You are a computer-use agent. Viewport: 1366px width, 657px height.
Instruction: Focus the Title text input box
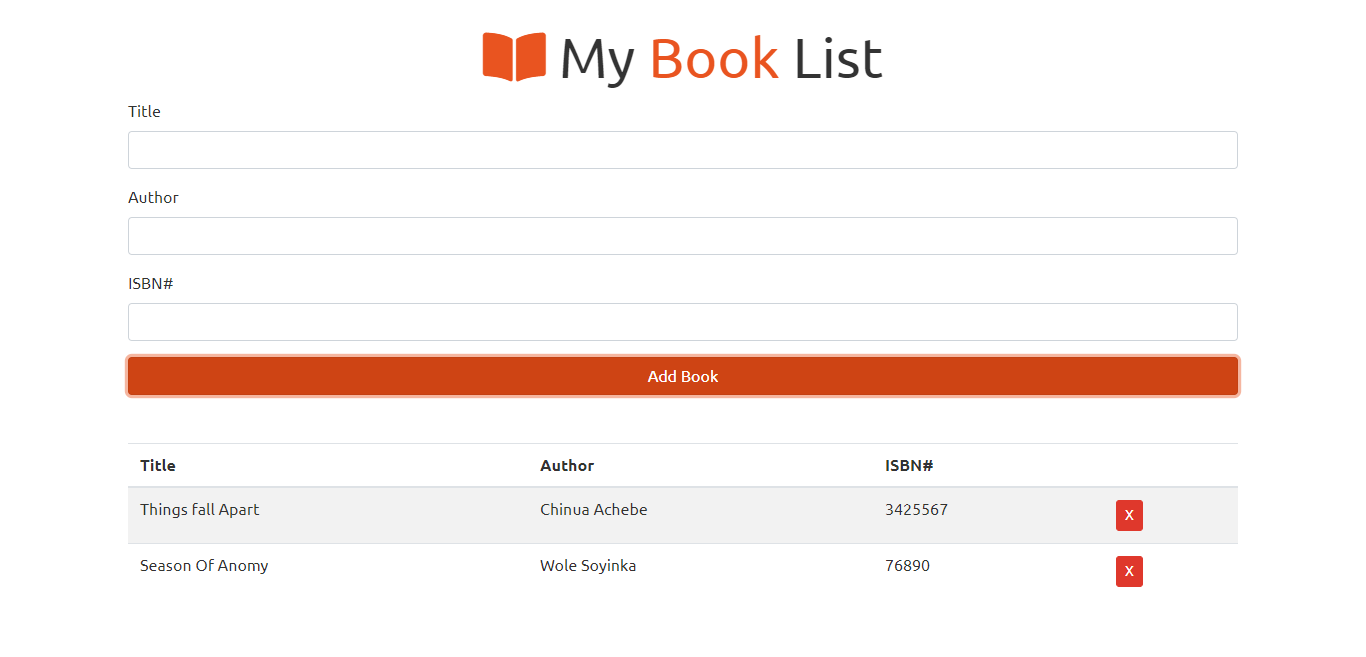click(683, 150)
